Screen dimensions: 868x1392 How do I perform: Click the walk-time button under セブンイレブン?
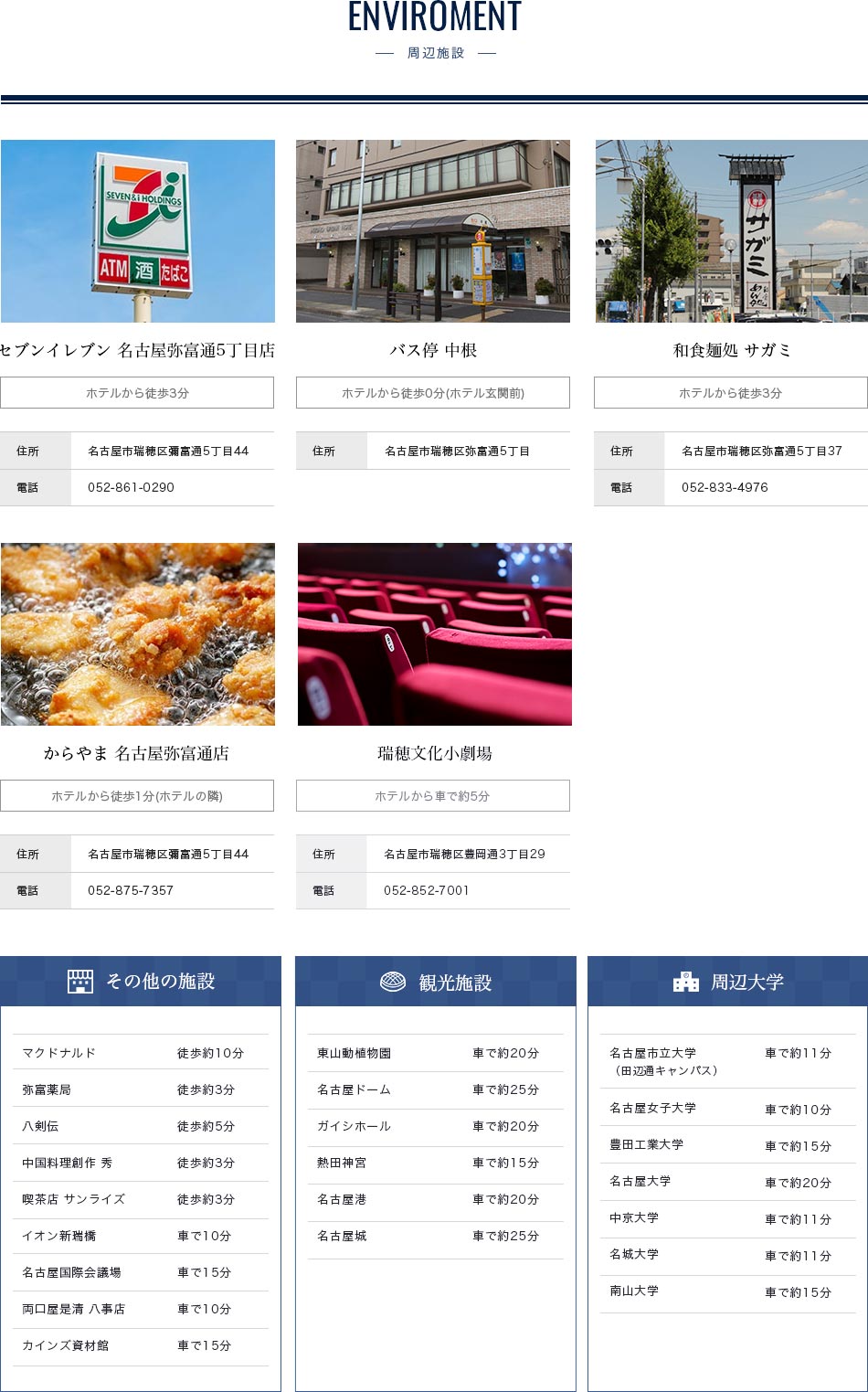137,393
